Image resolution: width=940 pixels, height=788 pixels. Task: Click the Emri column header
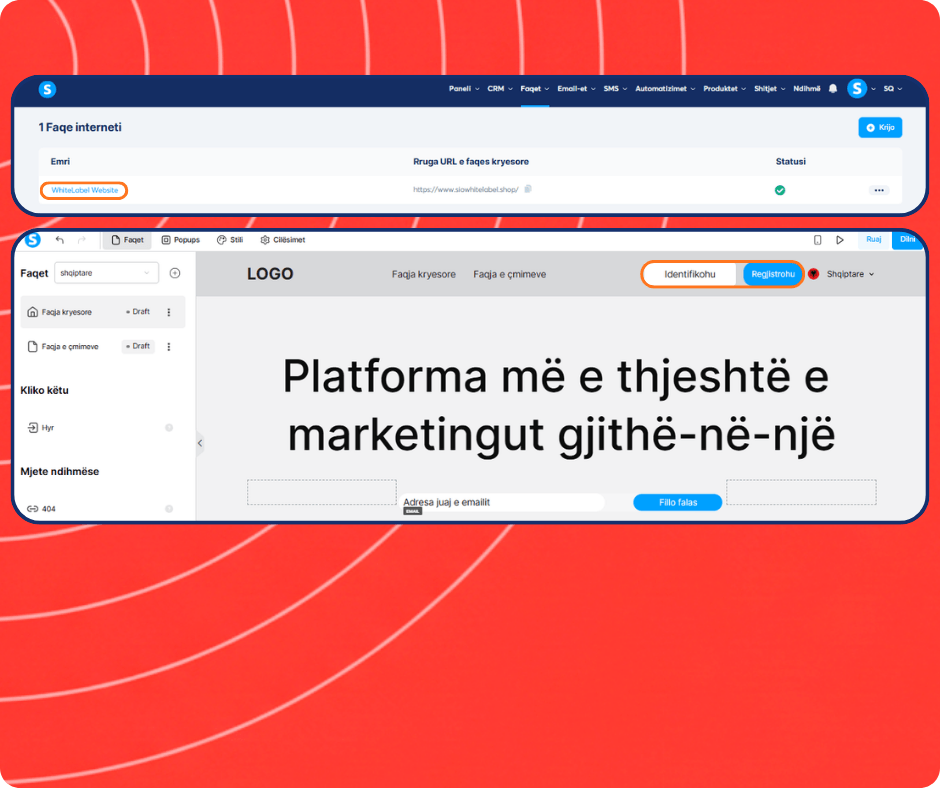coord(60,161)
